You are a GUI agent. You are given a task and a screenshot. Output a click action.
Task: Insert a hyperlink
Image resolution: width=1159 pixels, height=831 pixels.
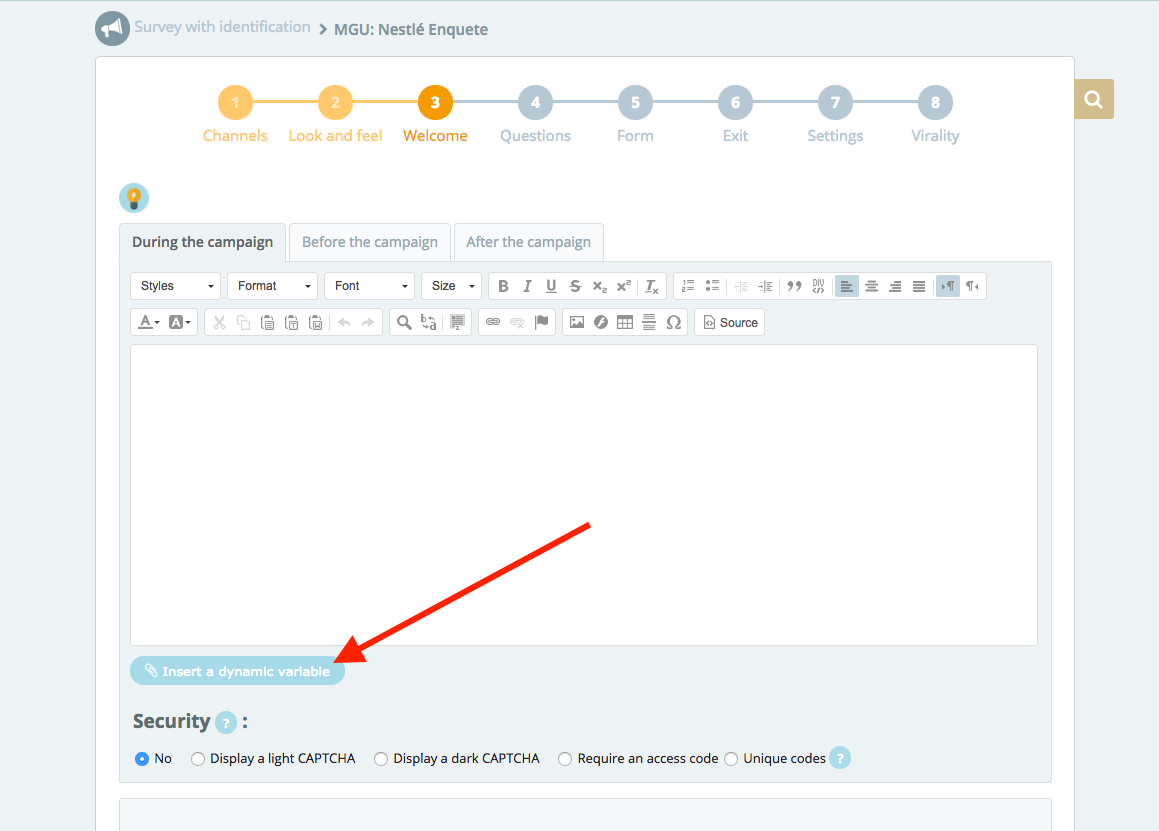click(x=493, y=322)
